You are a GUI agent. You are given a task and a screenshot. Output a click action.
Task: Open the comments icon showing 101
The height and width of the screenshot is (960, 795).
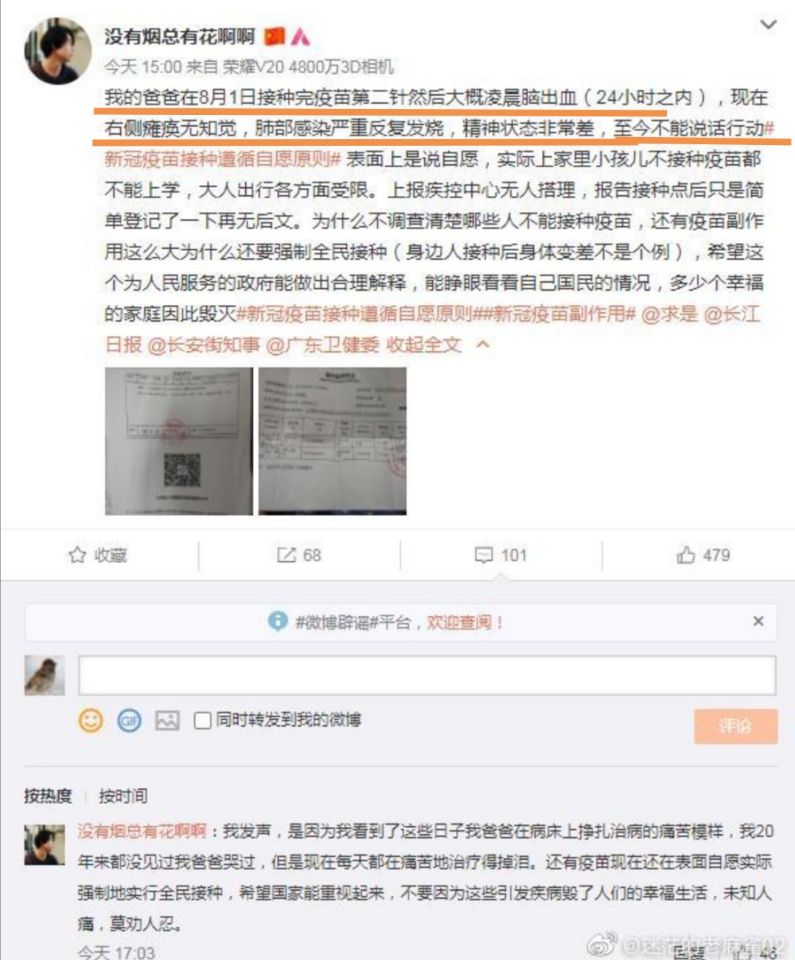(483, 555)
